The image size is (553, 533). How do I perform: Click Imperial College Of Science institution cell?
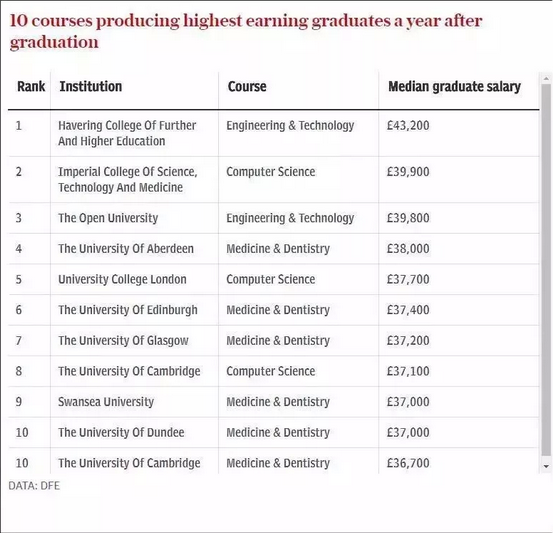pos(128,179)
